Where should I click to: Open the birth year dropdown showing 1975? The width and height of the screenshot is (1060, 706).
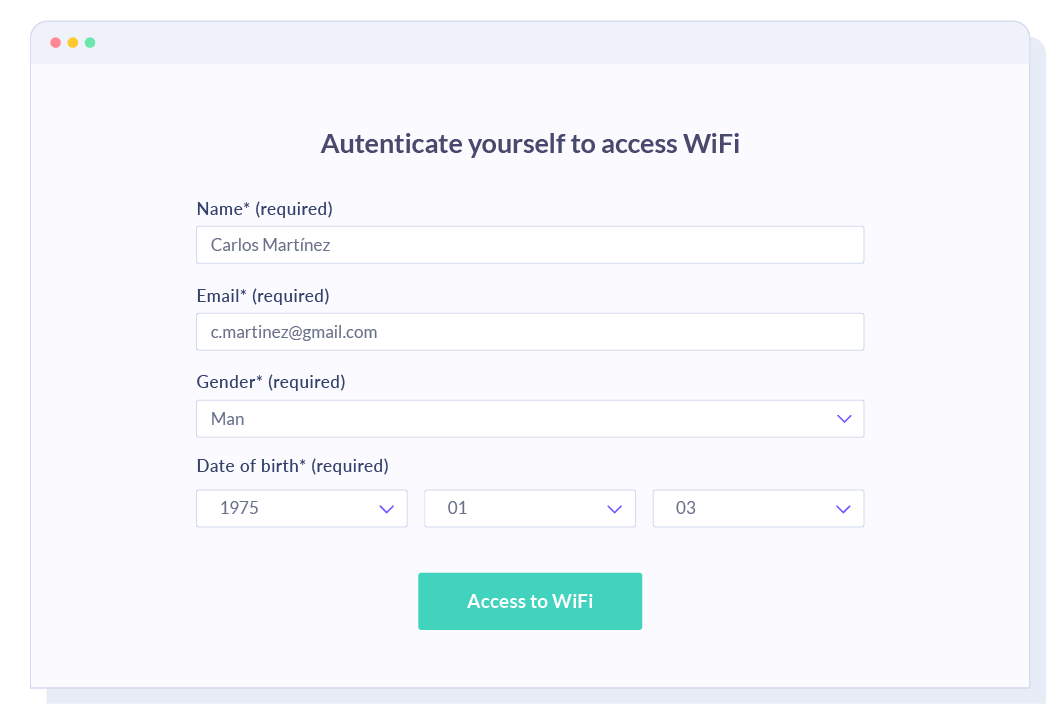coord(302,509)
